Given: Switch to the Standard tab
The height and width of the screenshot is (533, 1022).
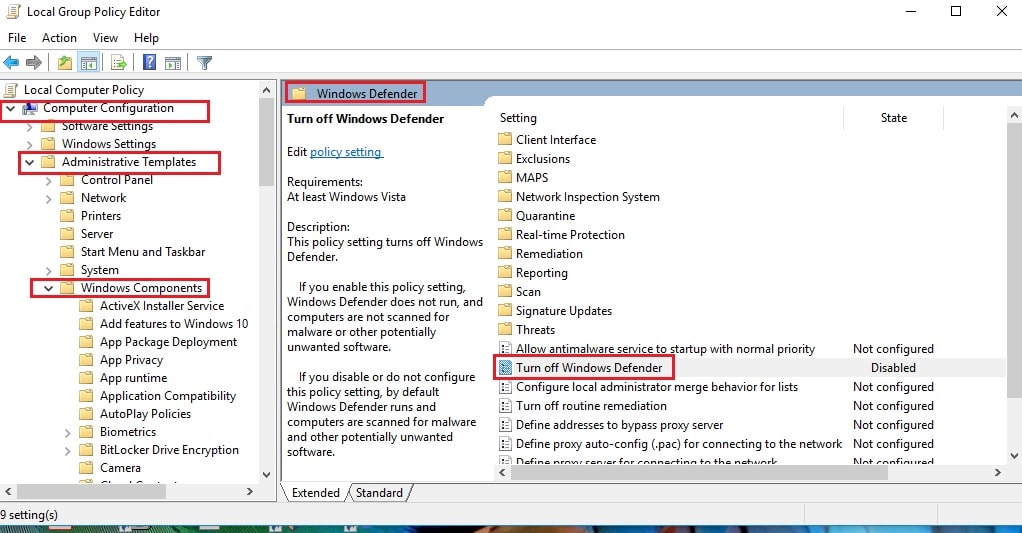Looking at the screenshot, I should (x=379, y=492).
